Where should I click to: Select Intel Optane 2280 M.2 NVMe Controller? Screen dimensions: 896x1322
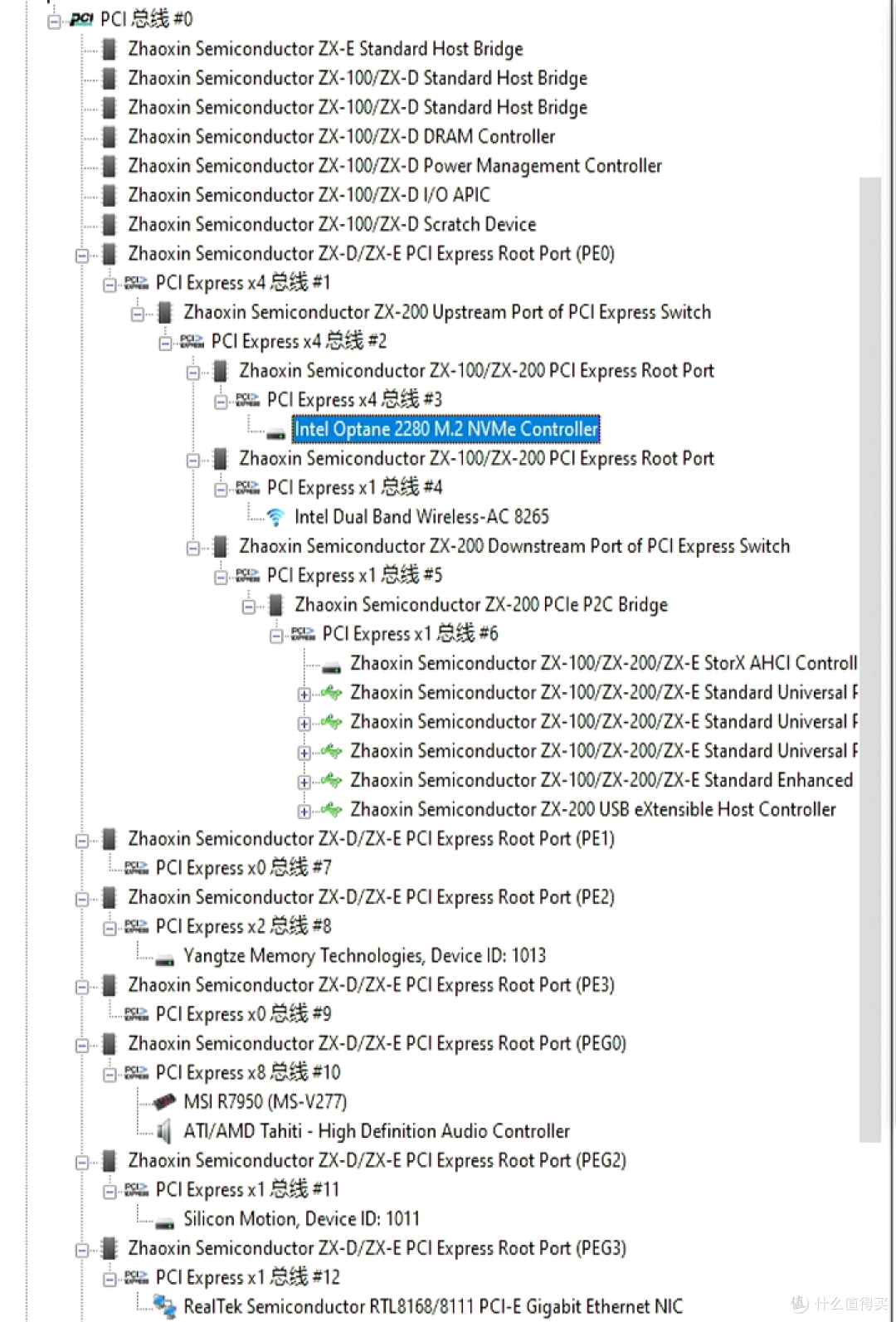coord(446,429)
